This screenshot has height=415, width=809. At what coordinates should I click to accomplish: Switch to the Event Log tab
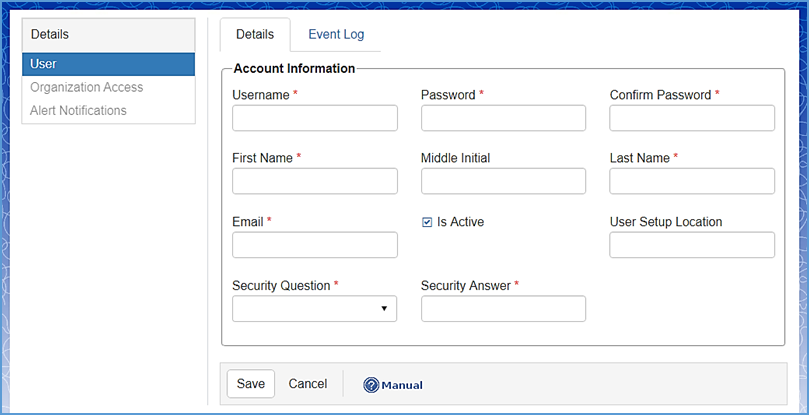pyautogui.click(x=336, y=35)
